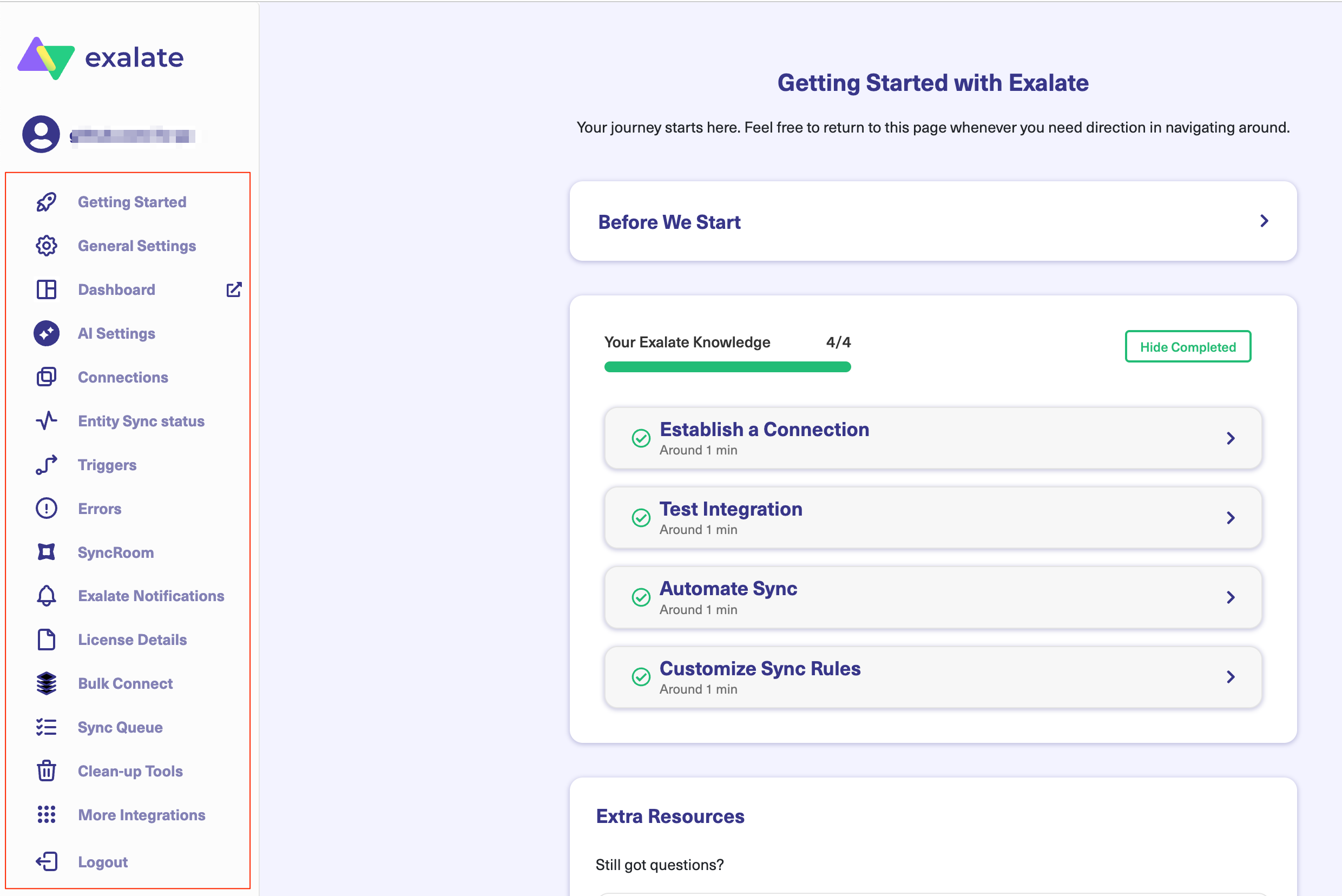
Task: Click the Getting Started rocket icon
Action: click(x=47, y=202)
